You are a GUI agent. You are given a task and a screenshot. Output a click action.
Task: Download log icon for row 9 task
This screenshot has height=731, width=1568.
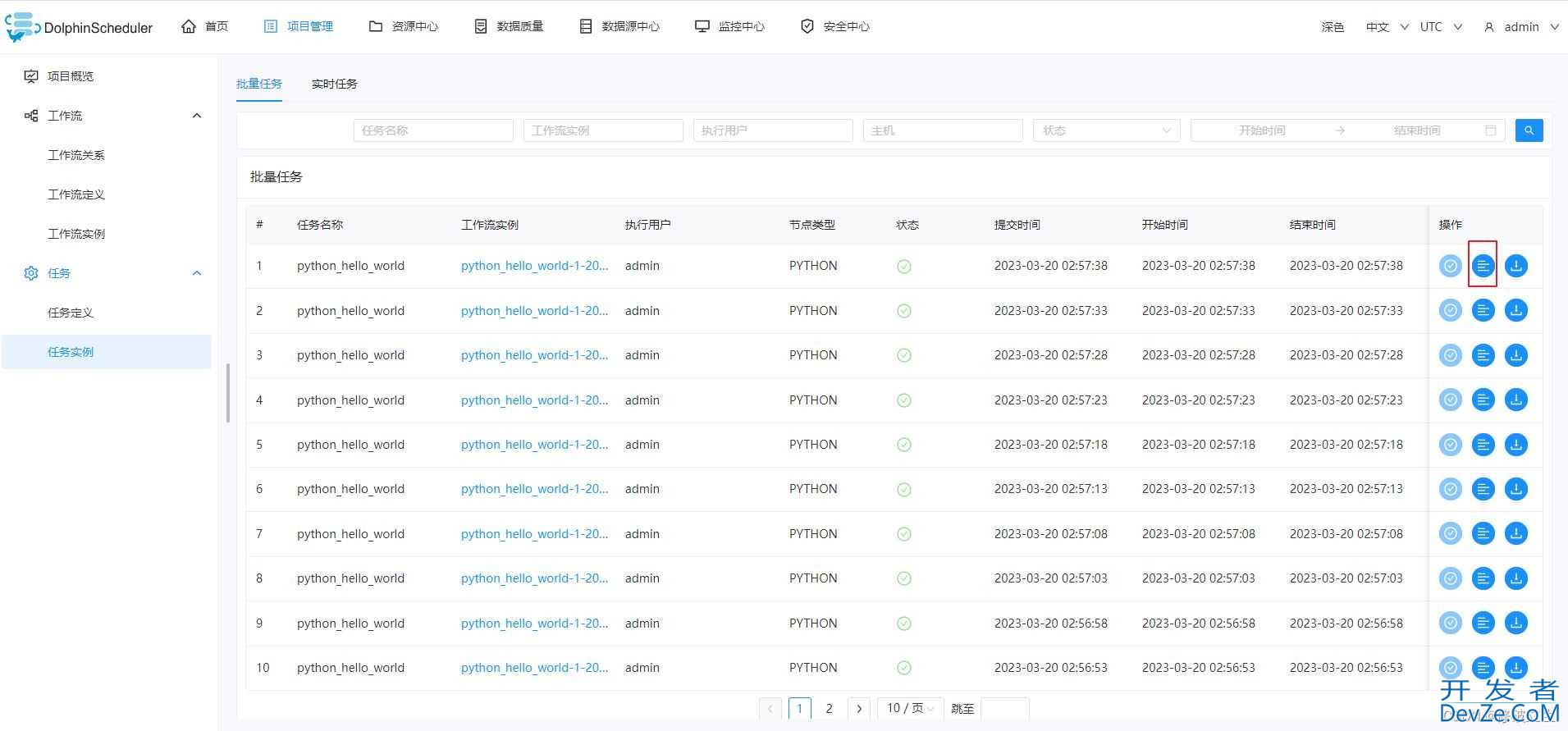1516,624
